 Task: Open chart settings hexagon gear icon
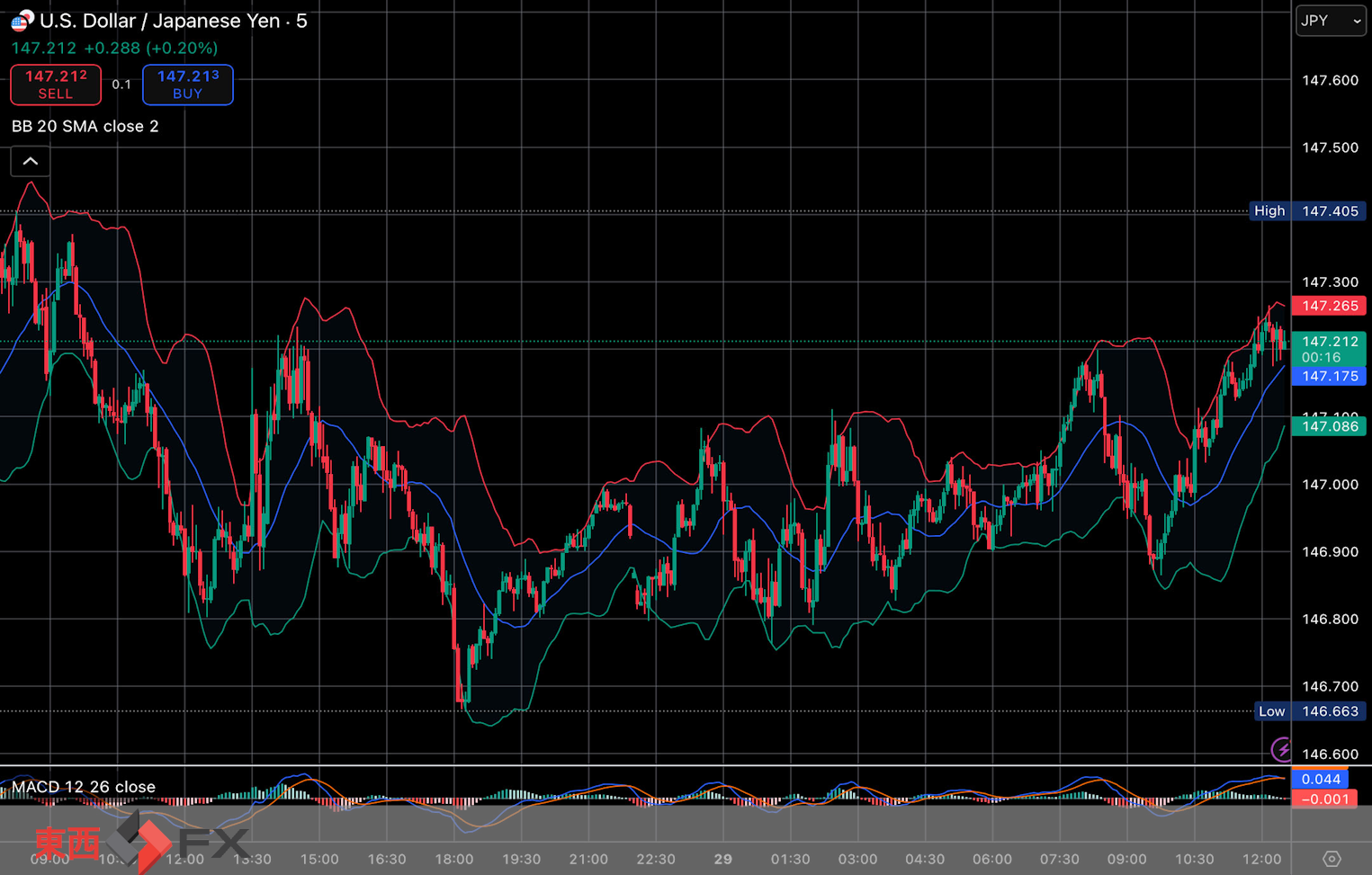click(x=1332, y=859)
